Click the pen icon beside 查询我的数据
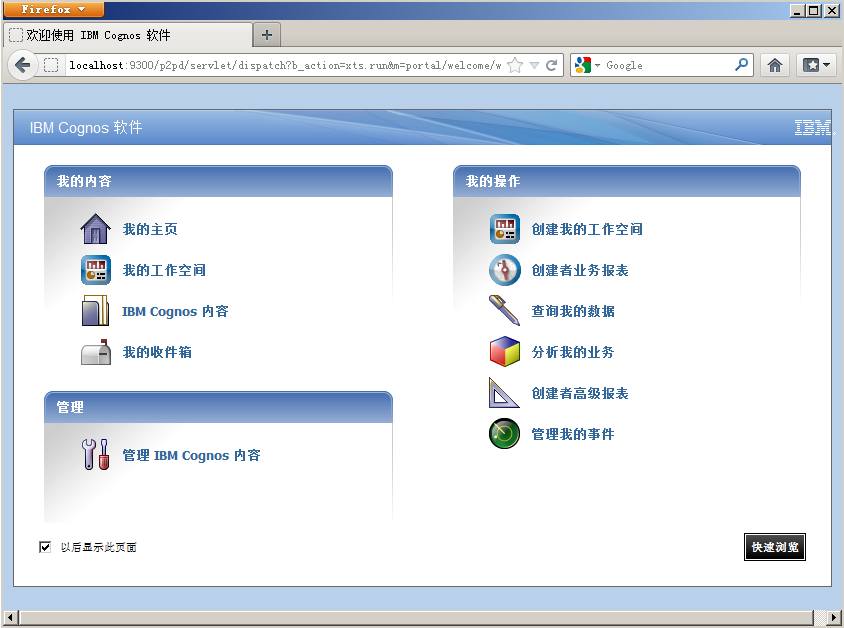The height and width of the screenshot is (628, 844). click(x=504, y=311)
